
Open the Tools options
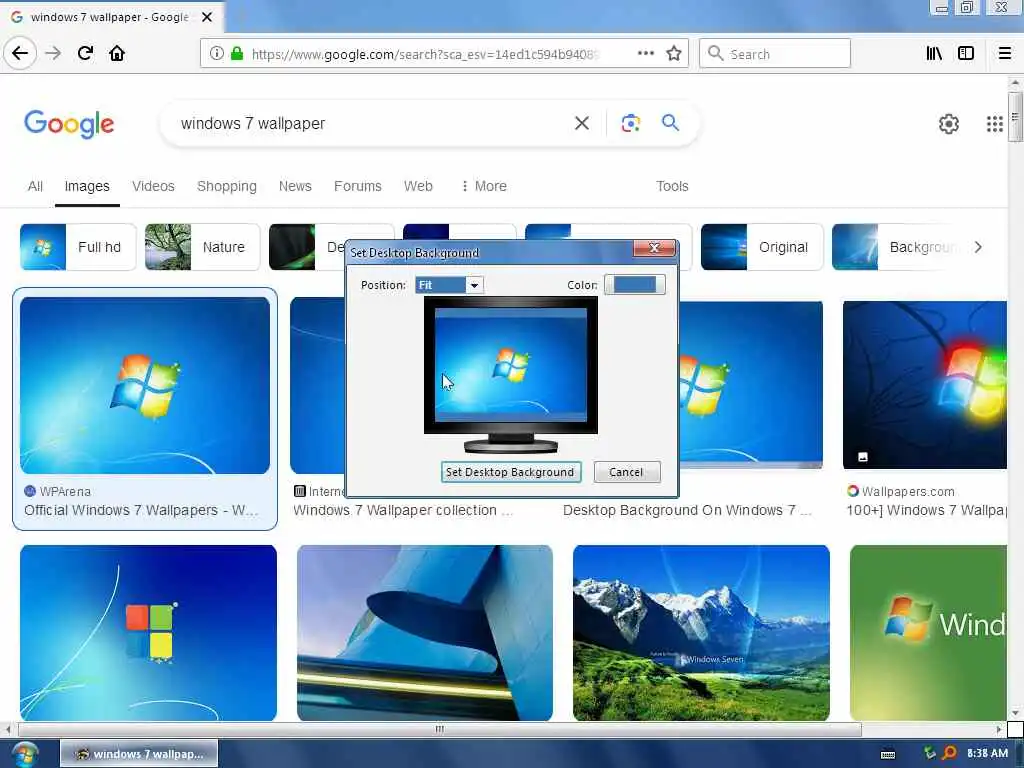pos(672,186)
